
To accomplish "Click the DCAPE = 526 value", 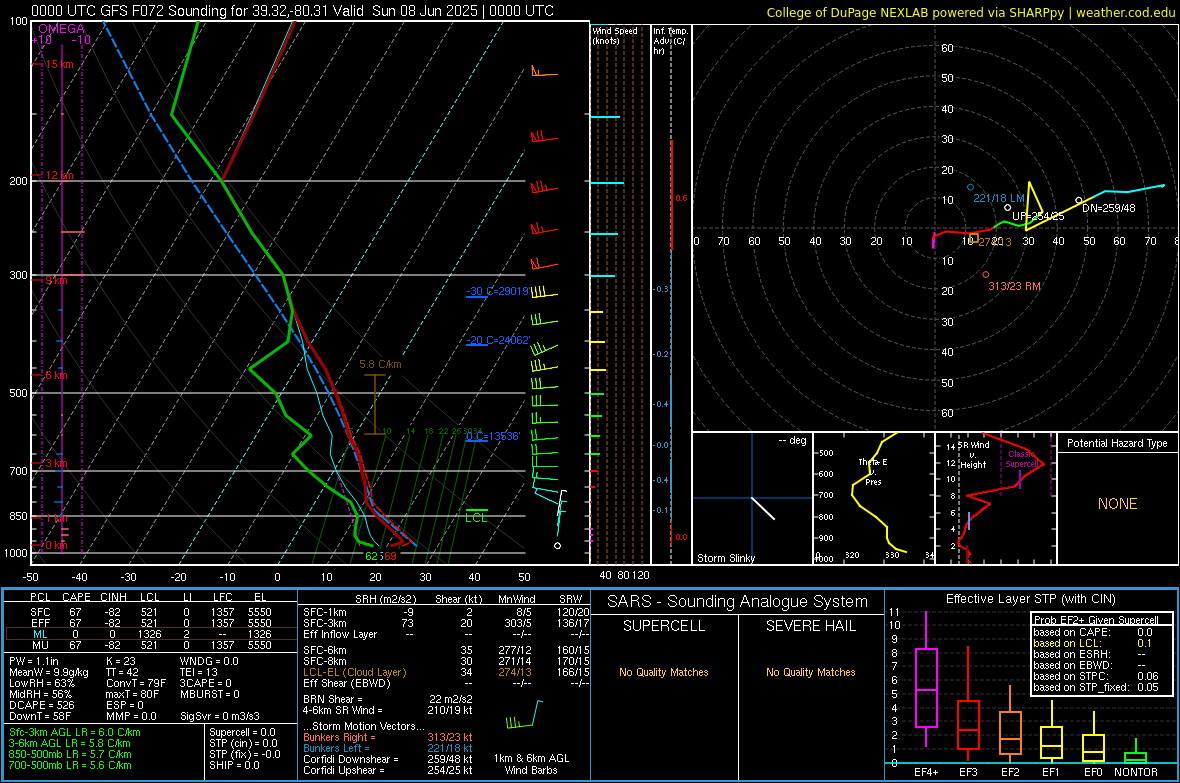I will (x=41, y=705).
